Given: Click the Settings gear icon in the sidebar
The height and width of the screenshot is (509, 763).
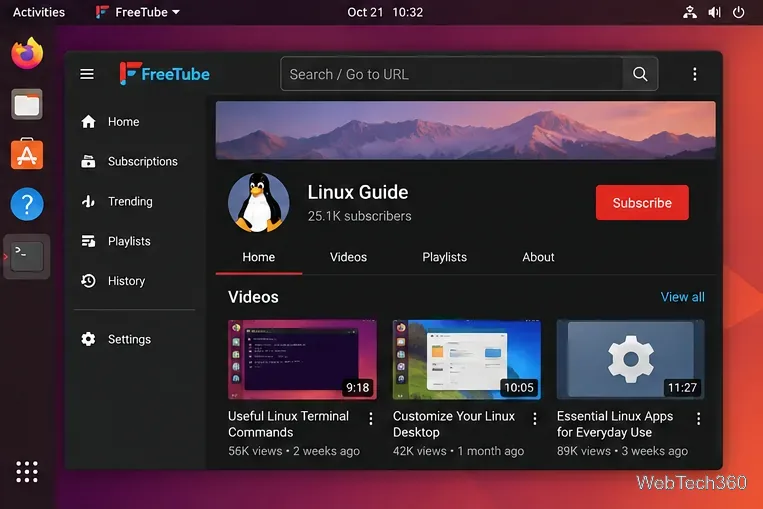Looking at the screenshot, I should (88, 339).
